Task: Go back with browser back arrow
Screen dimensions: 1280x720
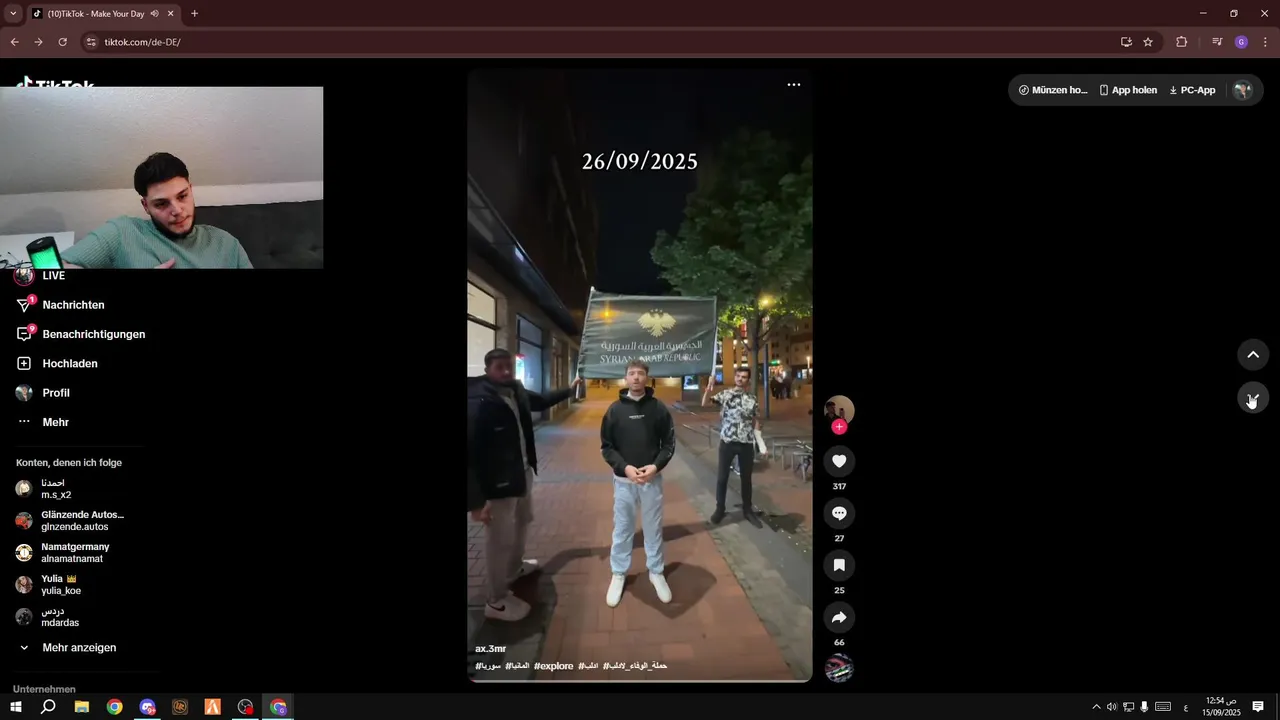Action: point(14,42)
